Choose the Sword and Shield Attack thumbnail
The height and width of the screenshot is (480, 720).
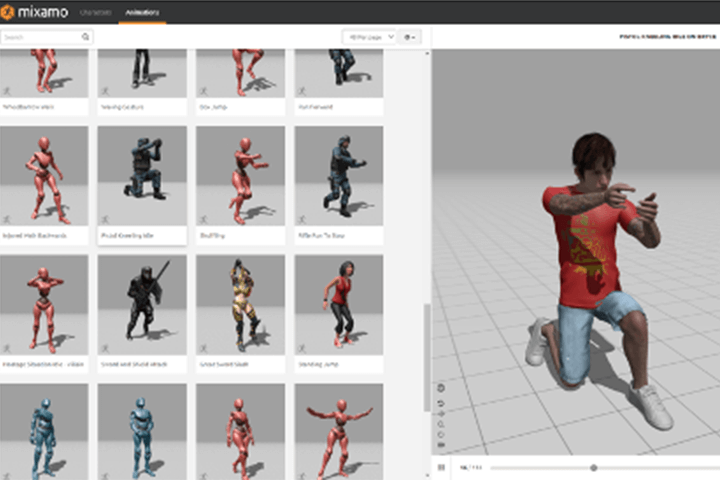point(142,305)
